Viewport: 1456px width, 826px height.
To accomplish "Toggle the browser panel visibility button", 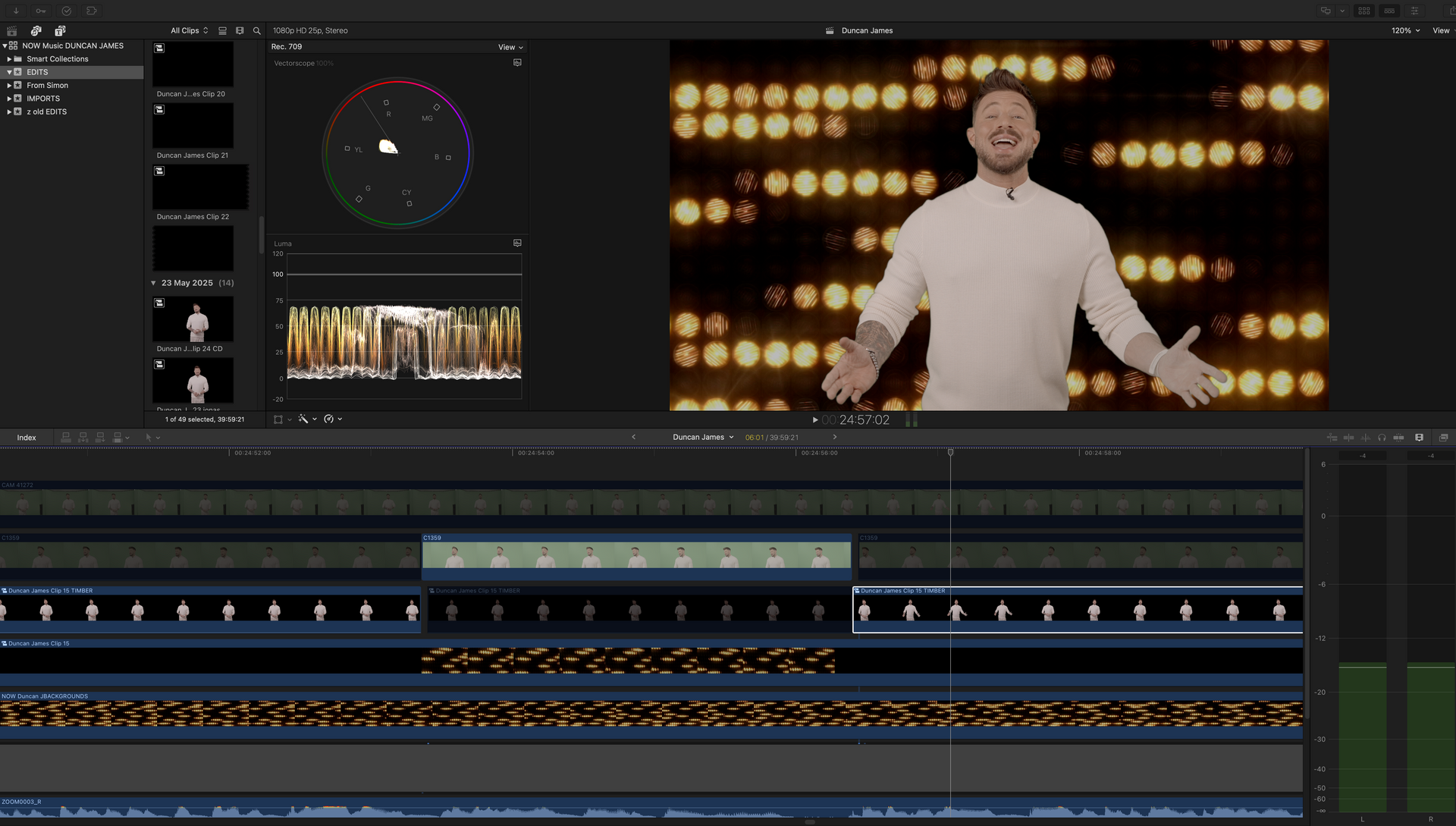I will click(x=1363, y=11).
